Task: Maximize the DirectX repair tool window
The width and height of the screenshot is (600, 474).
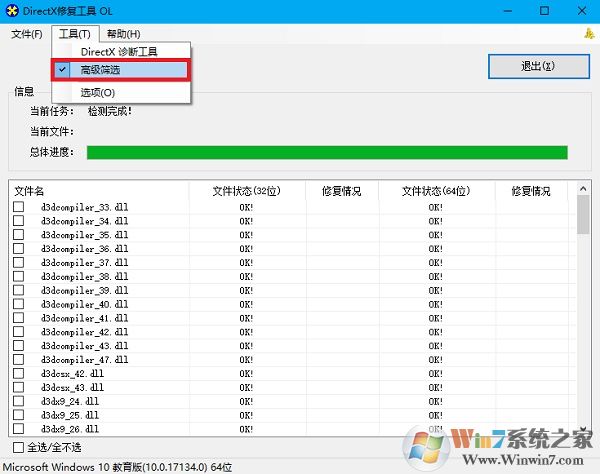Action: pos(545,11)
